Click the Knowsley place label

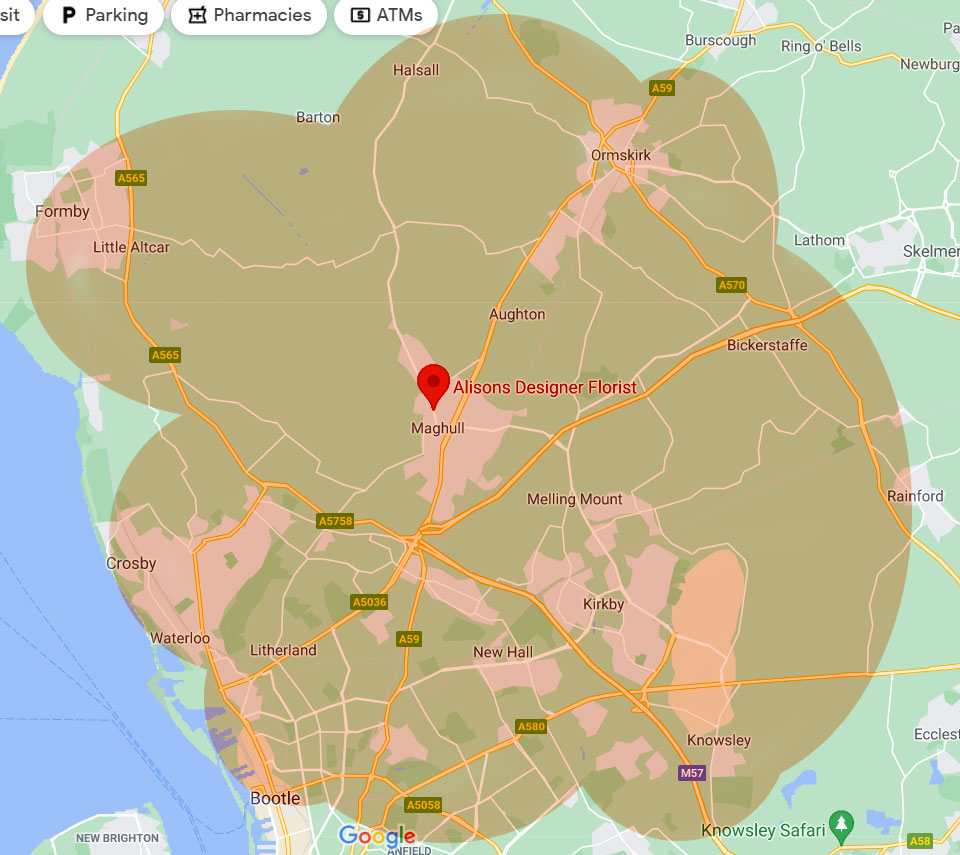click(719, 740)
